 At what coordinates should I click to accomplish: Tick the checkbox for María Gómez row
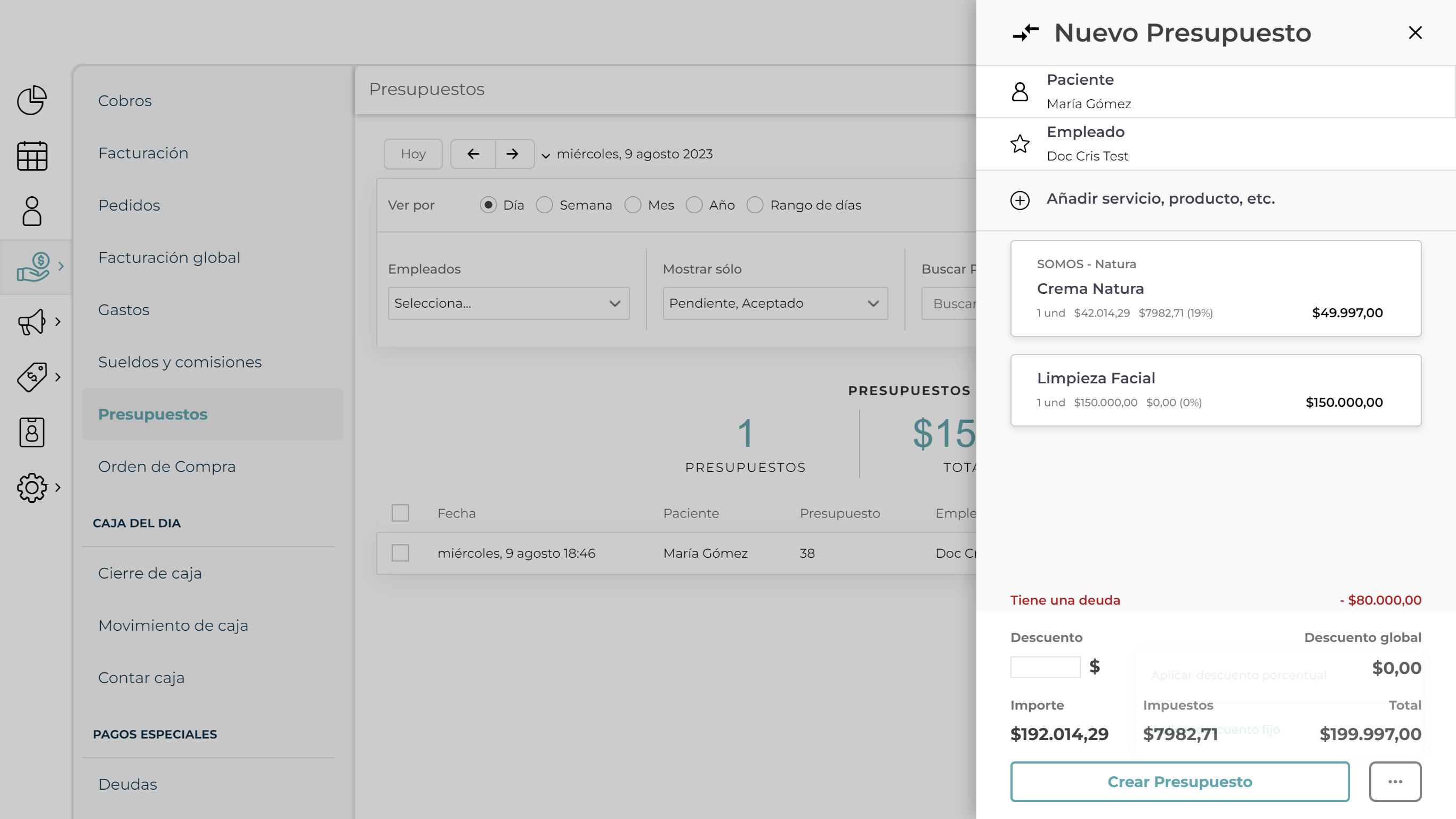[x=400, y=552]
